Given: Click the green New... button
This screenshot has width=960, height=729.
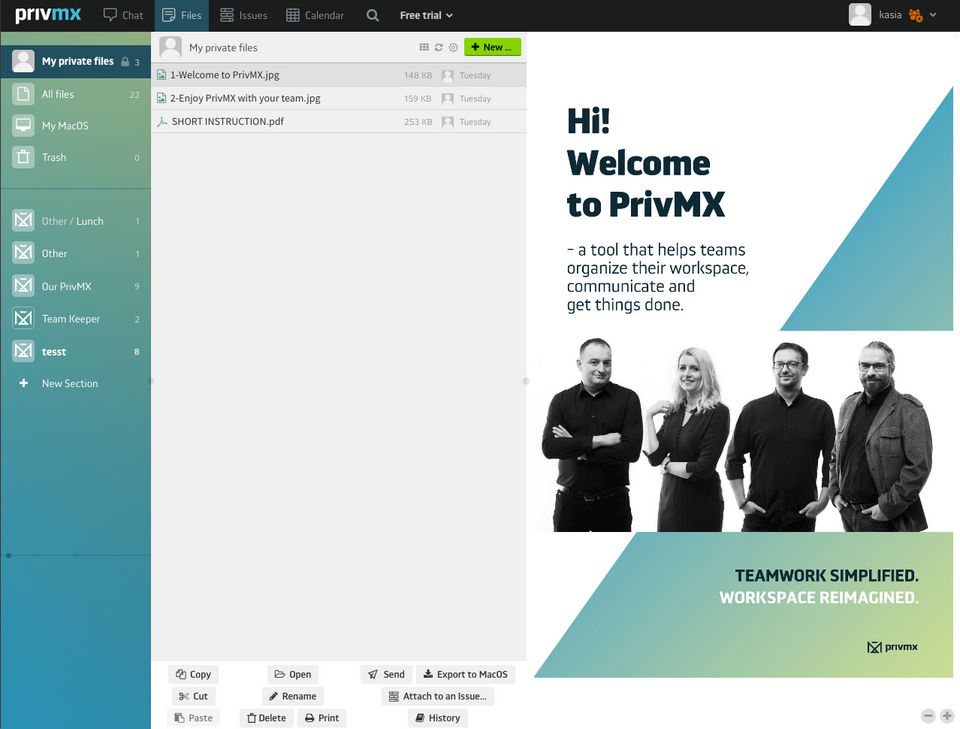Looking at the screenshot, I should click(492, 47).
